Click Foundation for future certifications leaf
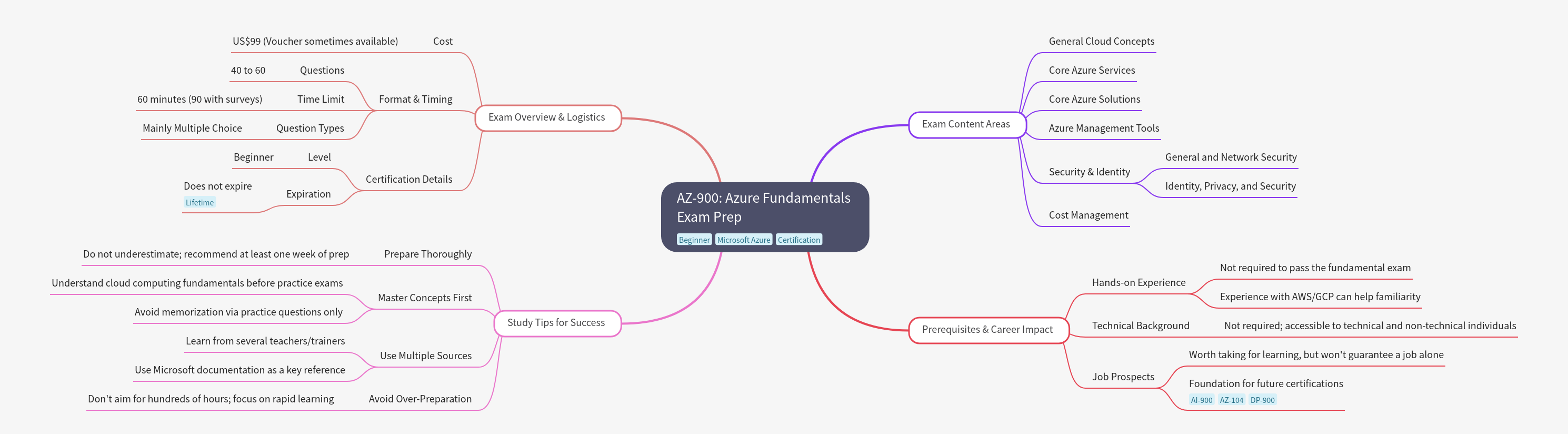This screenshot has width=1568, height=434. tap(1266, 383)
